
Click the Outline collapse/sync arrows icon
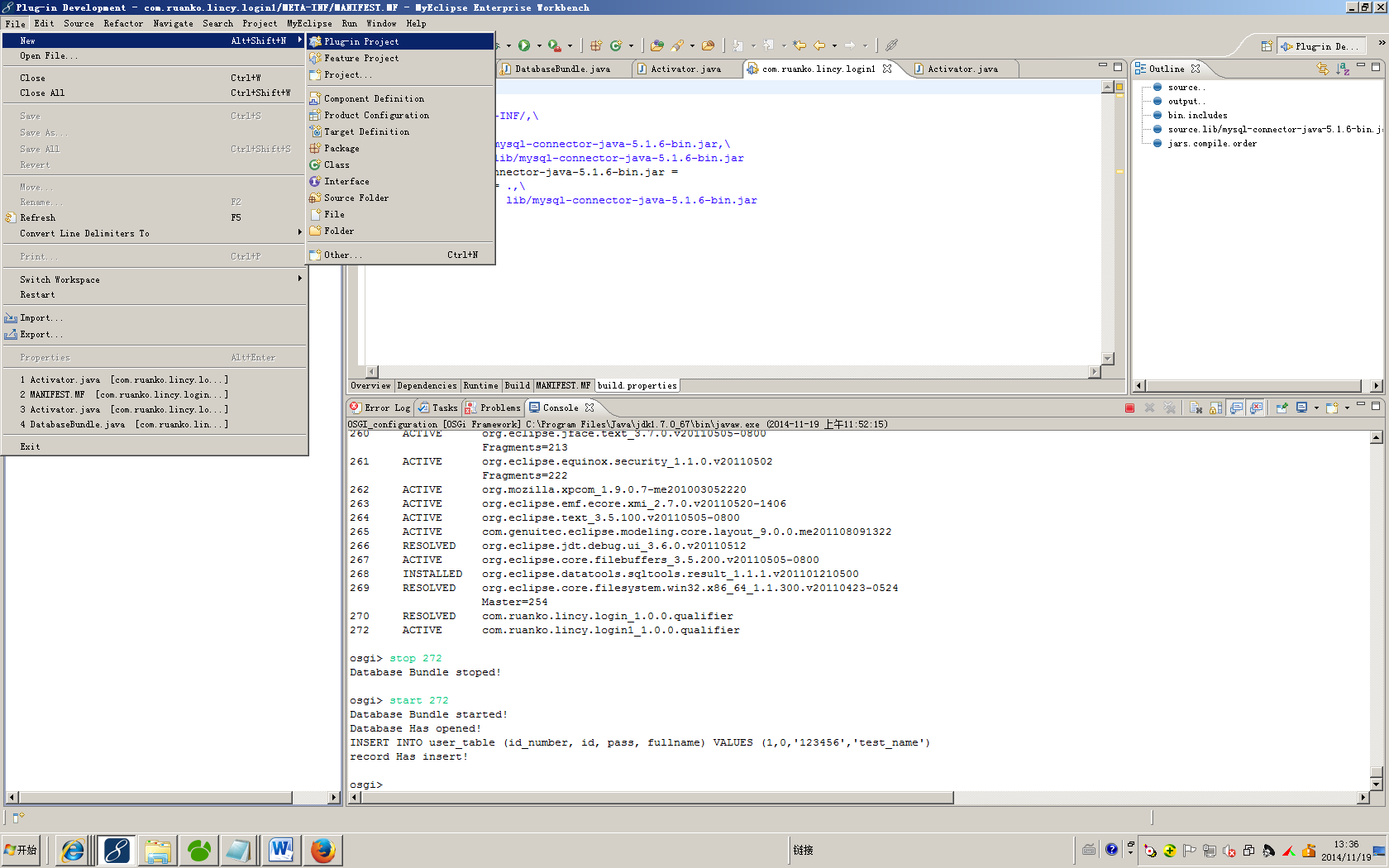pyautogui.click(x=1323, y=69)
